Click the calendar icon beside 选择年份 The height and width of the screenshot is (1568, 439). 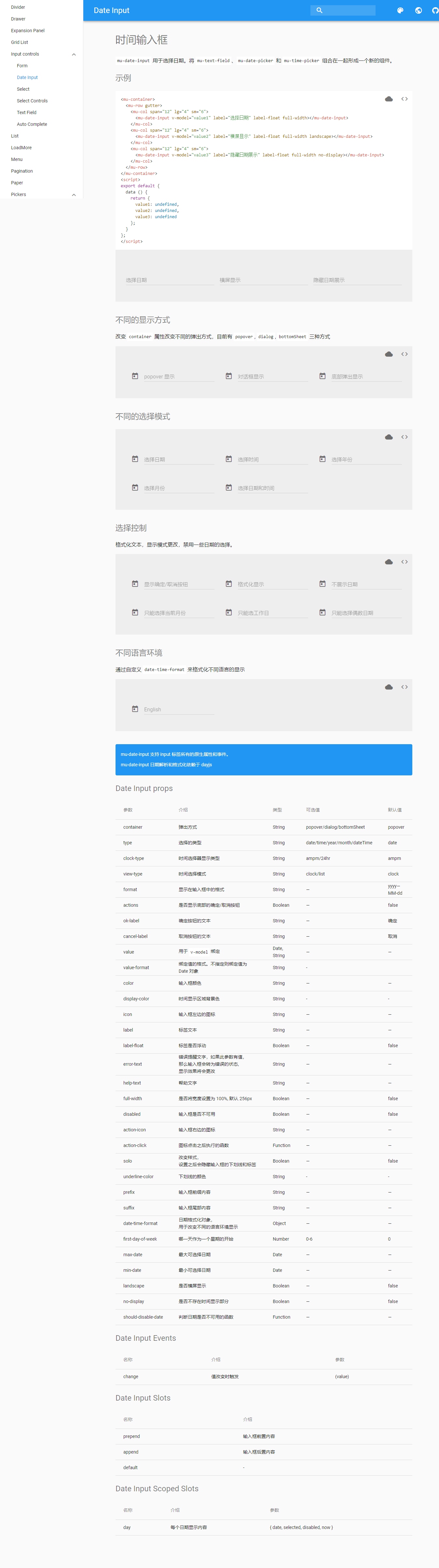(x=323, y=459)
